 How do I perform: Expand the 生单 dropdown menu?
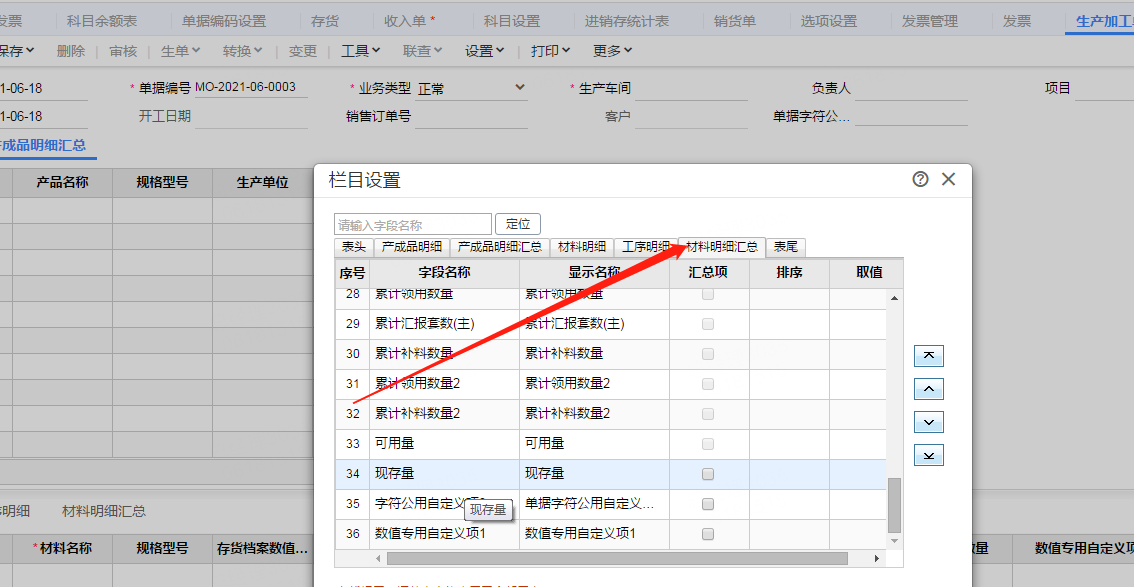tap(180, 51)
